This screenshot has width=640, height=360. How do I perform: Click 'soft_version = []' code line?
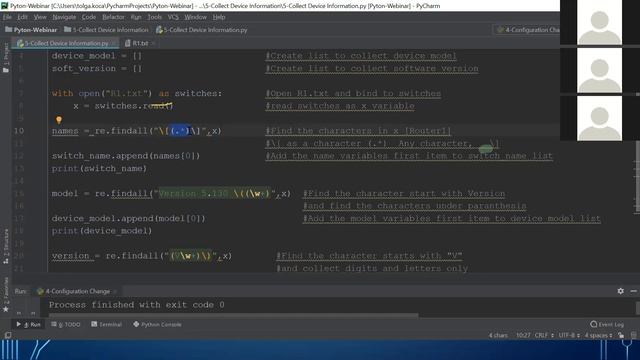tap(97, 69)
